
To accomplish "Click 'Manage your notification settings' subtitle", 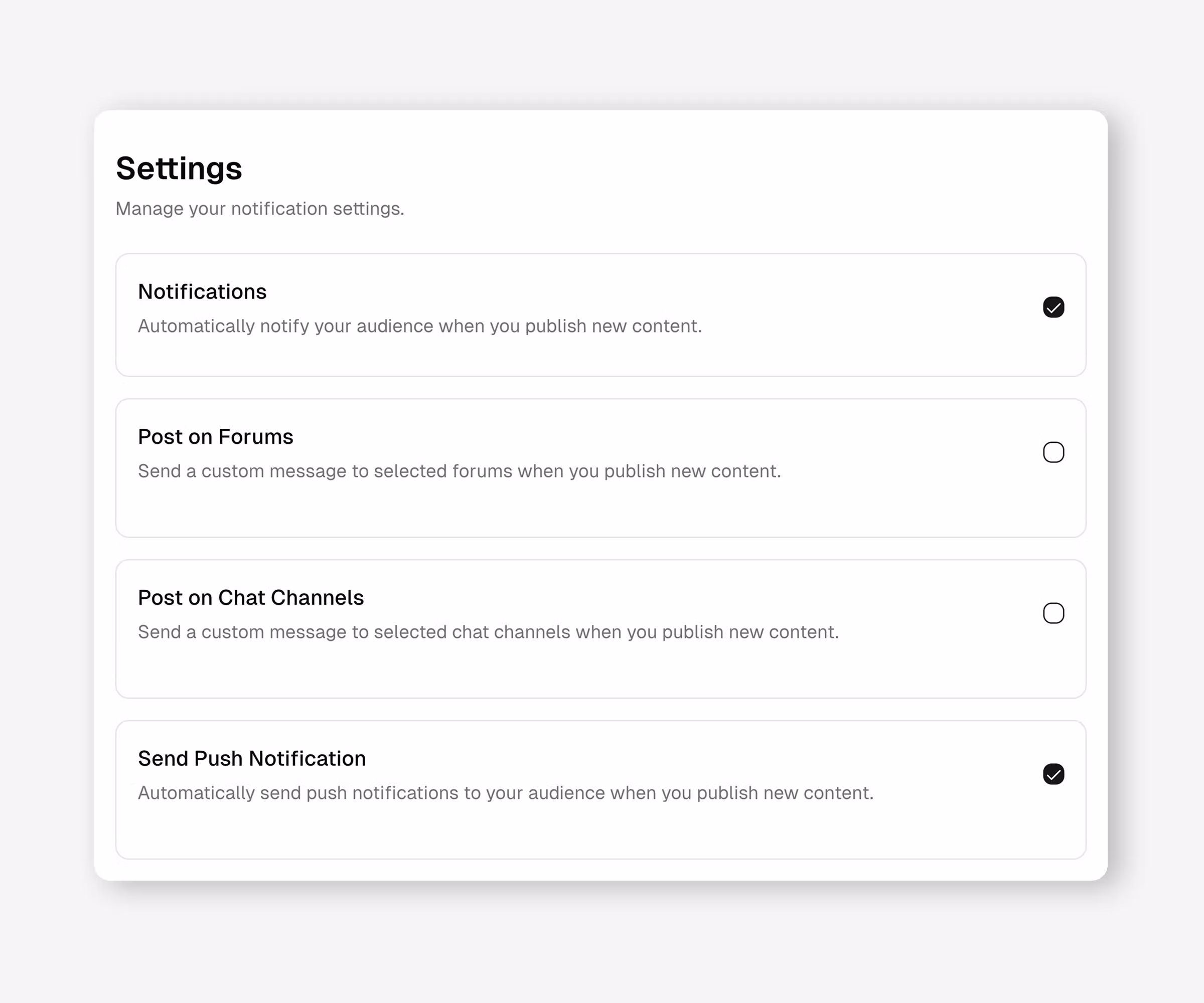I will pos(260,209).
